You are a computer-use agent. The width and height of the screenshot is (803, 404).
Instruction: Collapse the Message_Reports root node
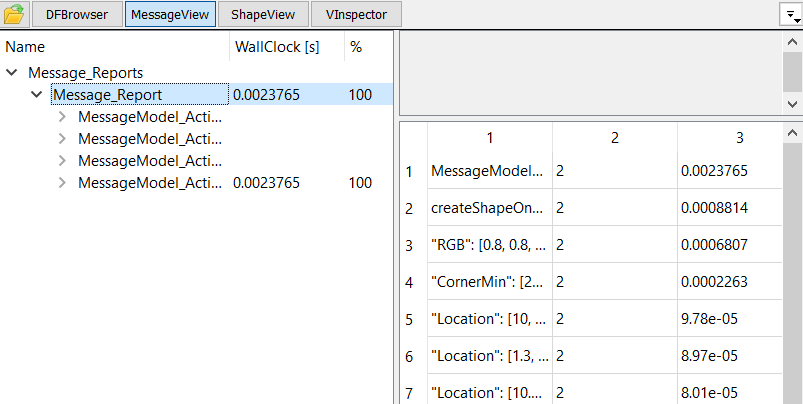pos(13,73)
